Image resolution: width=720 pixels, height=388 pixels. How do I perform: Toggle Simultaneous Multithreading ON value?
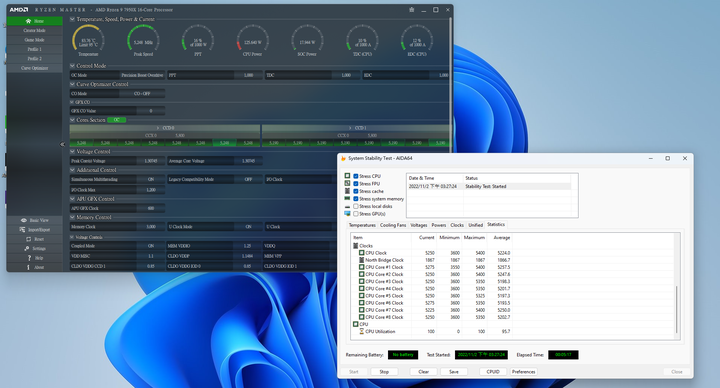151,180
